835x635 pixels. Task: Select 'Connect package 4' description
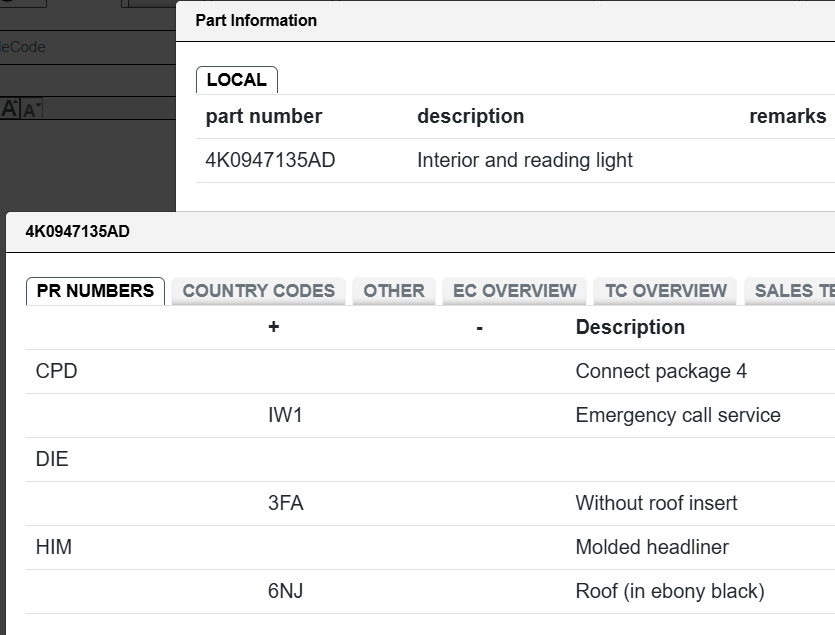[x=661, y=371]
